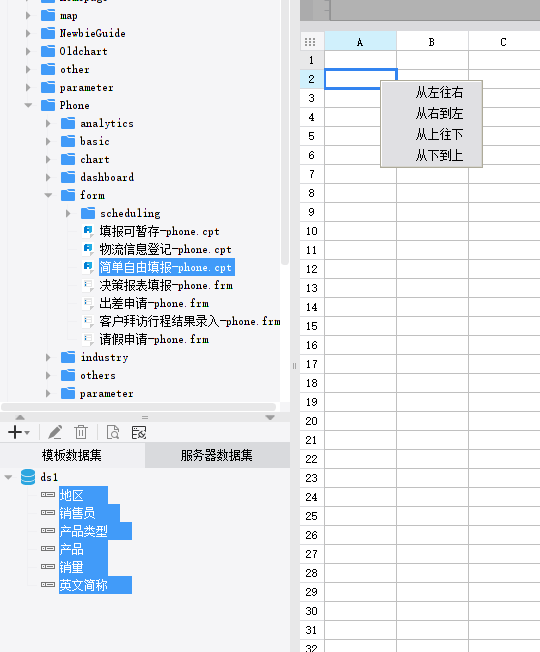
Task: Click the 地区 field column icon
Action: click(x=48, y=494)
